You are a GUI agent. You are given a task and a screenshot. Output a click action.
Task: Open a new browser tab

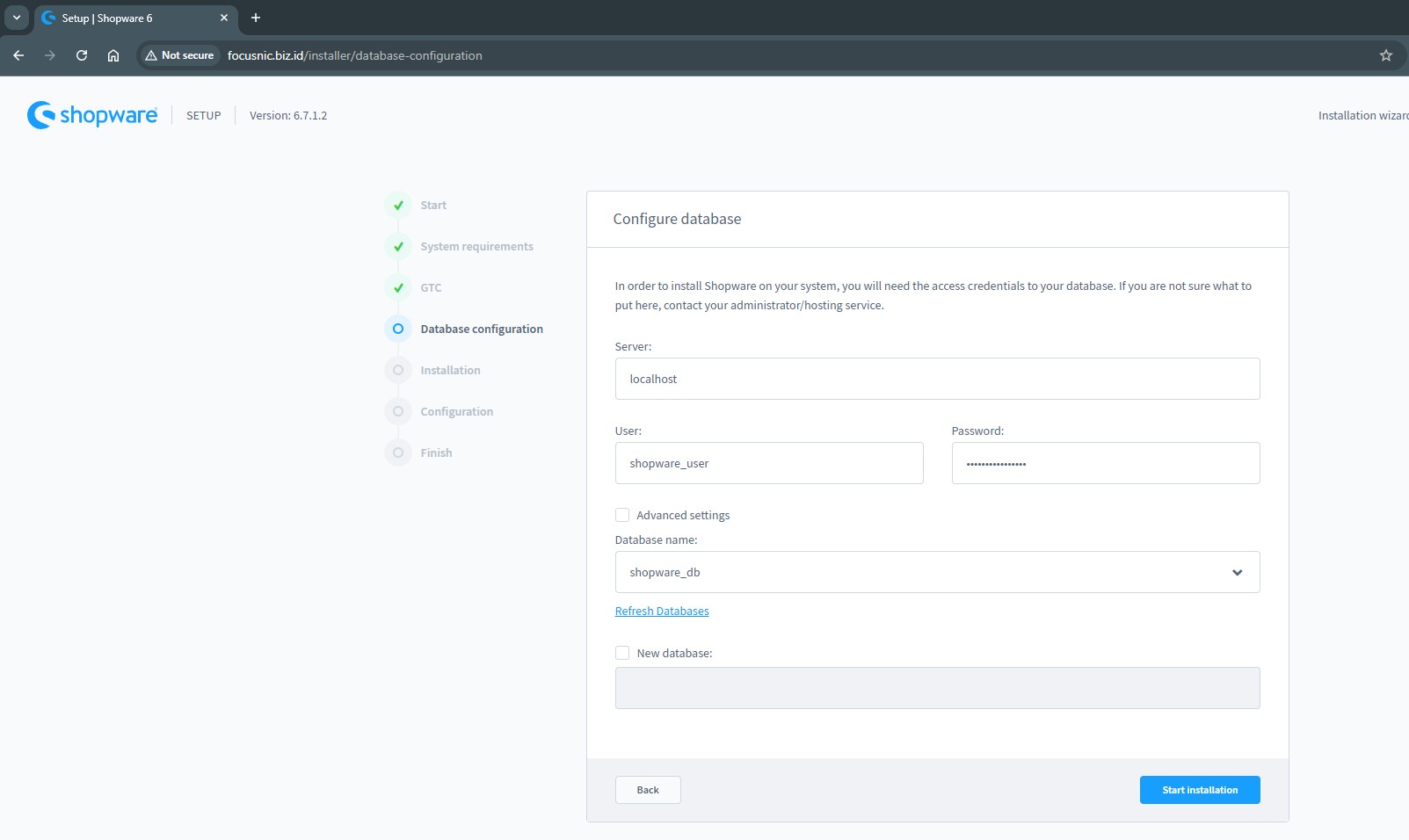256,18
